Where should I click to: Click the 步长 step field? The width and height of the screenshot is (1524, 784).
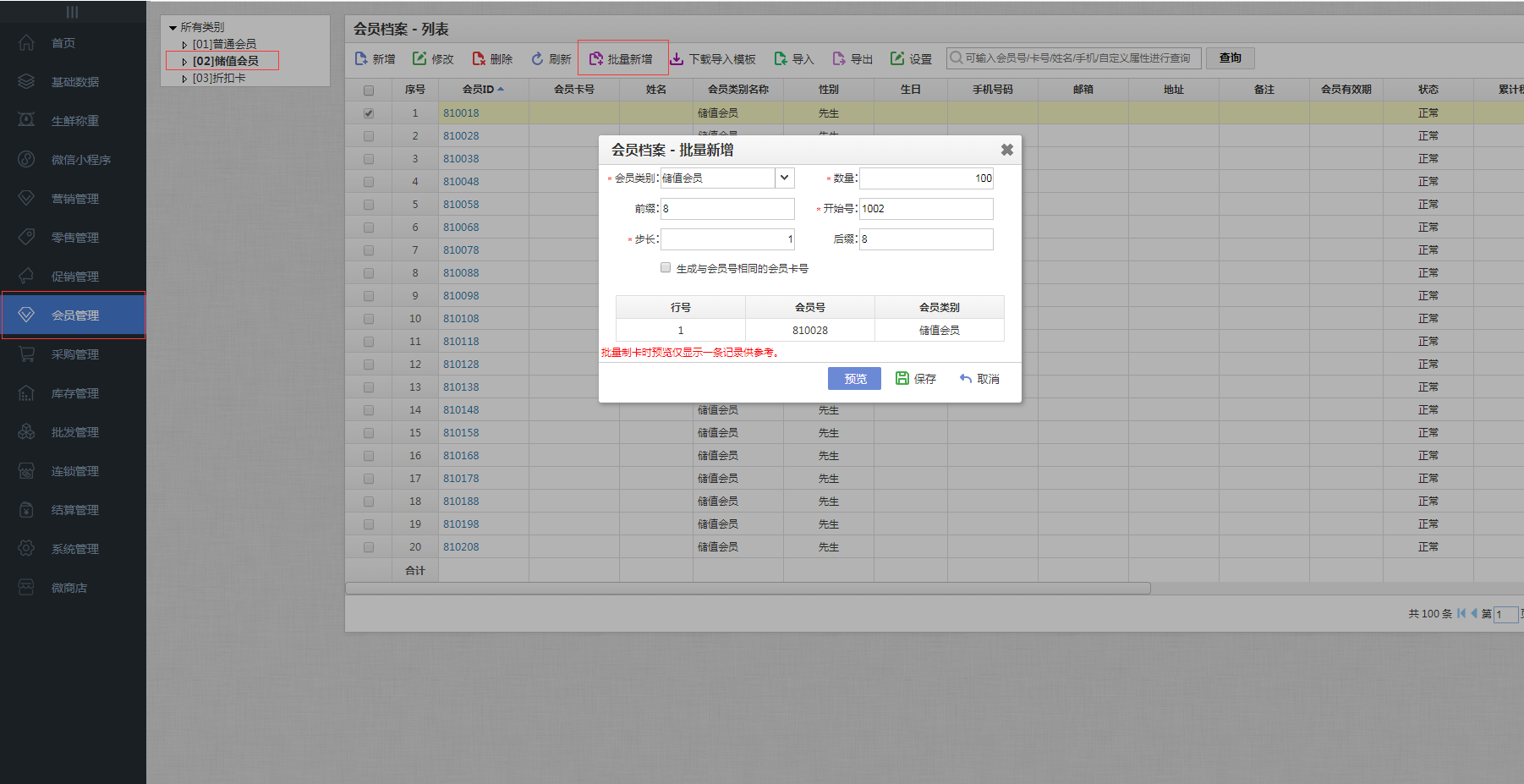tap(727, 238)
